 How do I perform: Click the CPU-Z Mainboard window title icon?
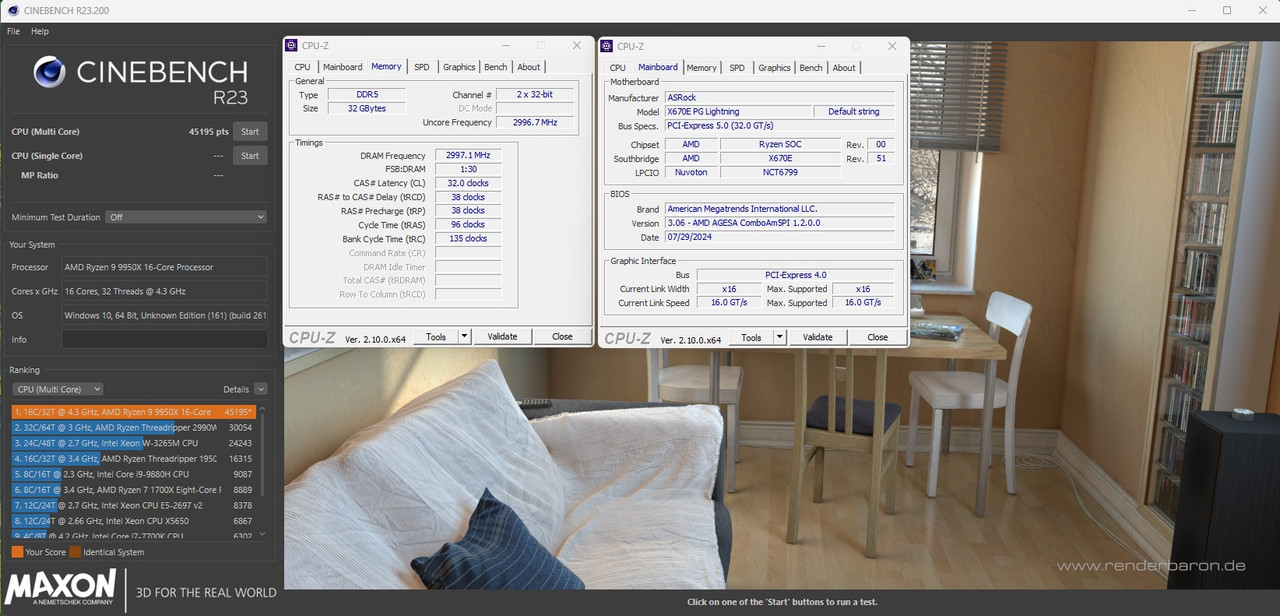[x=606, y=46]
